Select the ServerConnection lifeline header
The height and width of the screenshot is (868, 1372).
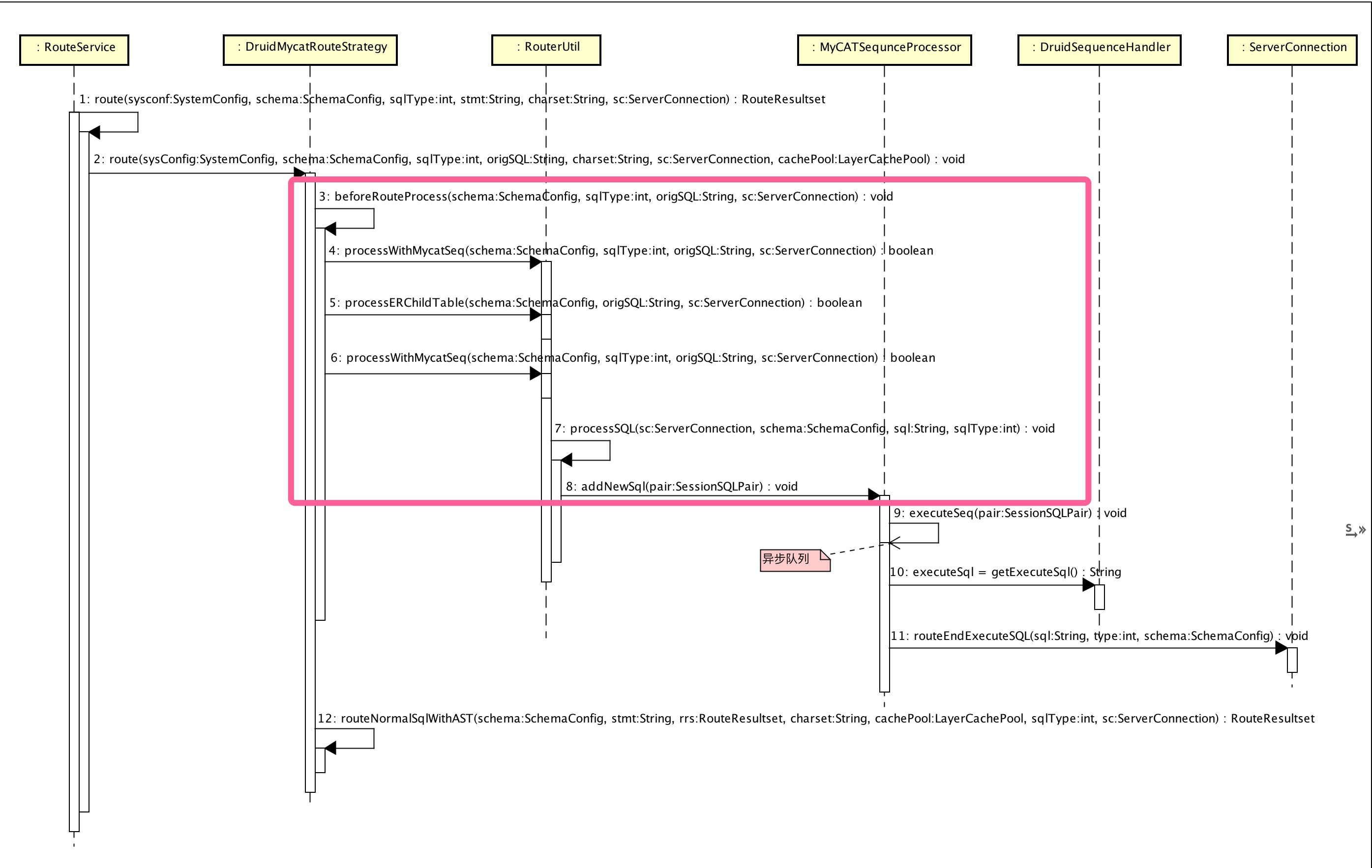coord(1292,50)
